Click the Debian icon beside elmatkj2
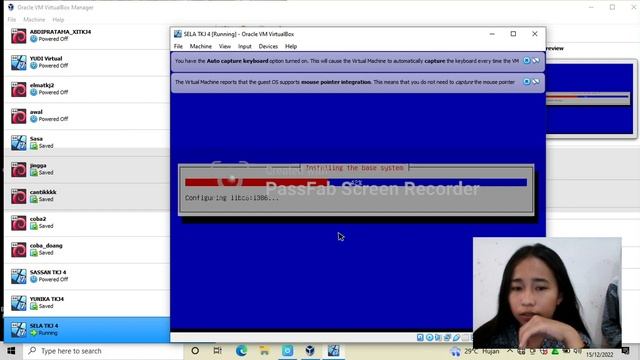Image resolution: width=640 pixels, height=360 pixels. click(x=18, y=90)
